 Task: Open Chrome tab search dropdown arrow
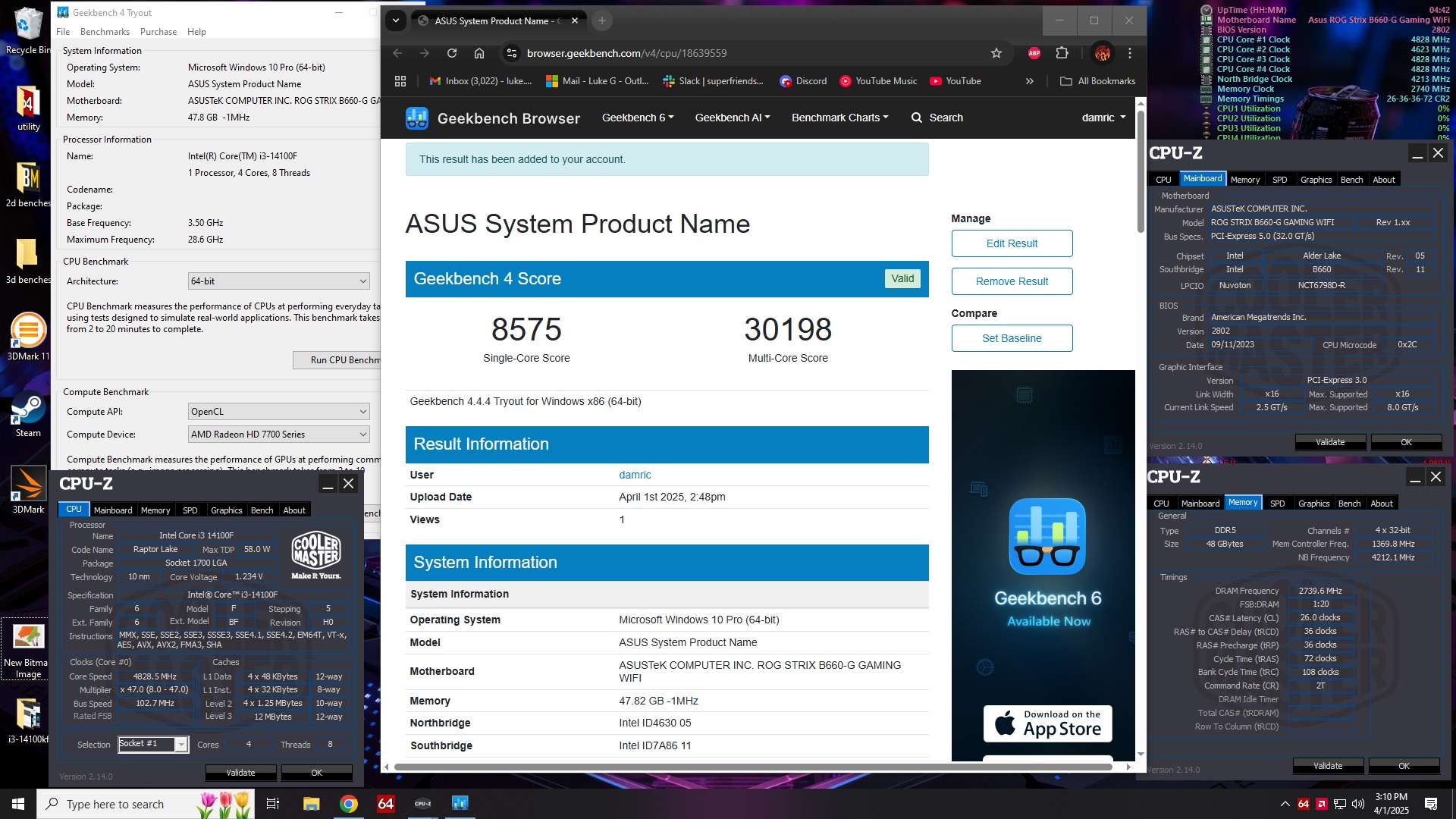pos(396,20)
